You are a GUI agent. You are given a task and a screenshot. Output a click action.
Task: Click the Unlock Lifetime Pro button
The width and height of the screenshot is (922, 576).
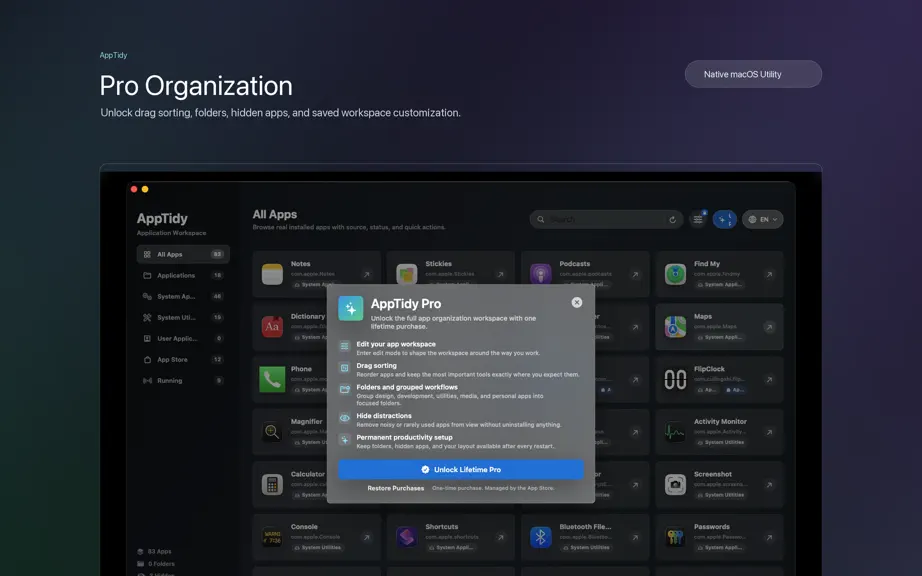click(x=460, y=470)
